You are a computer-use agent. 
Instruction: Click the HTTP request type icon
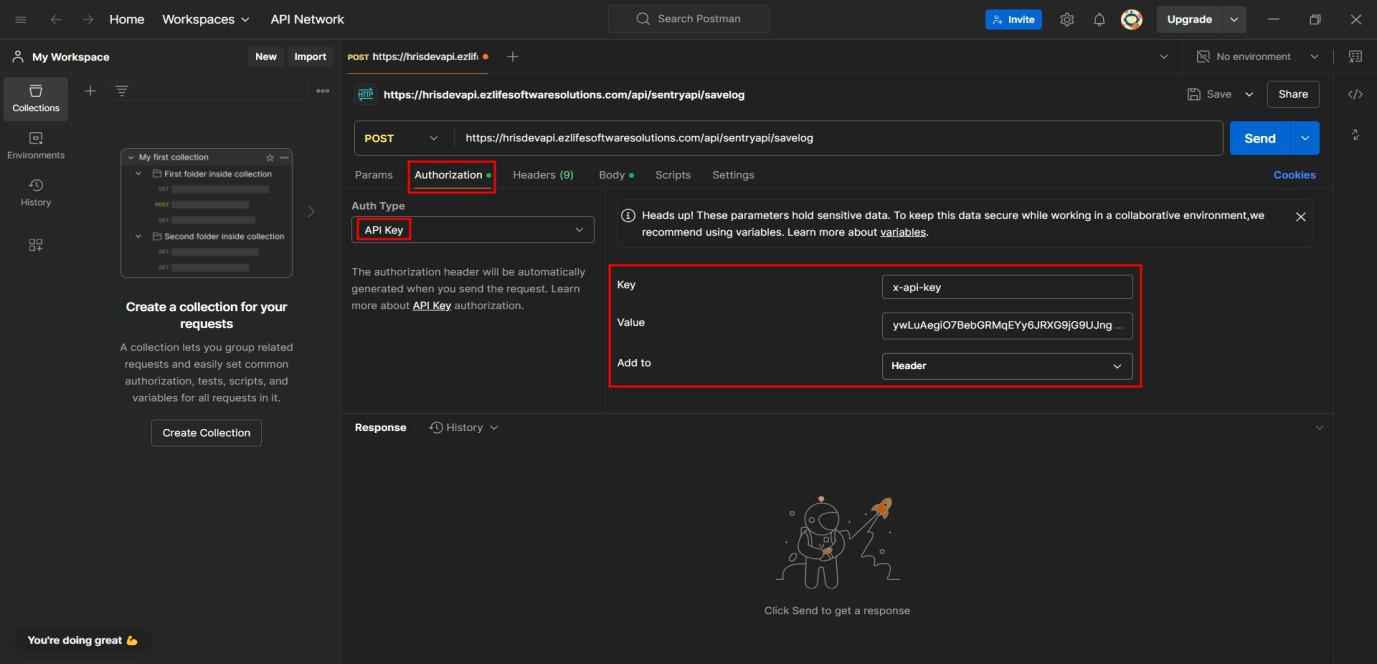click(x=365, y=94)
